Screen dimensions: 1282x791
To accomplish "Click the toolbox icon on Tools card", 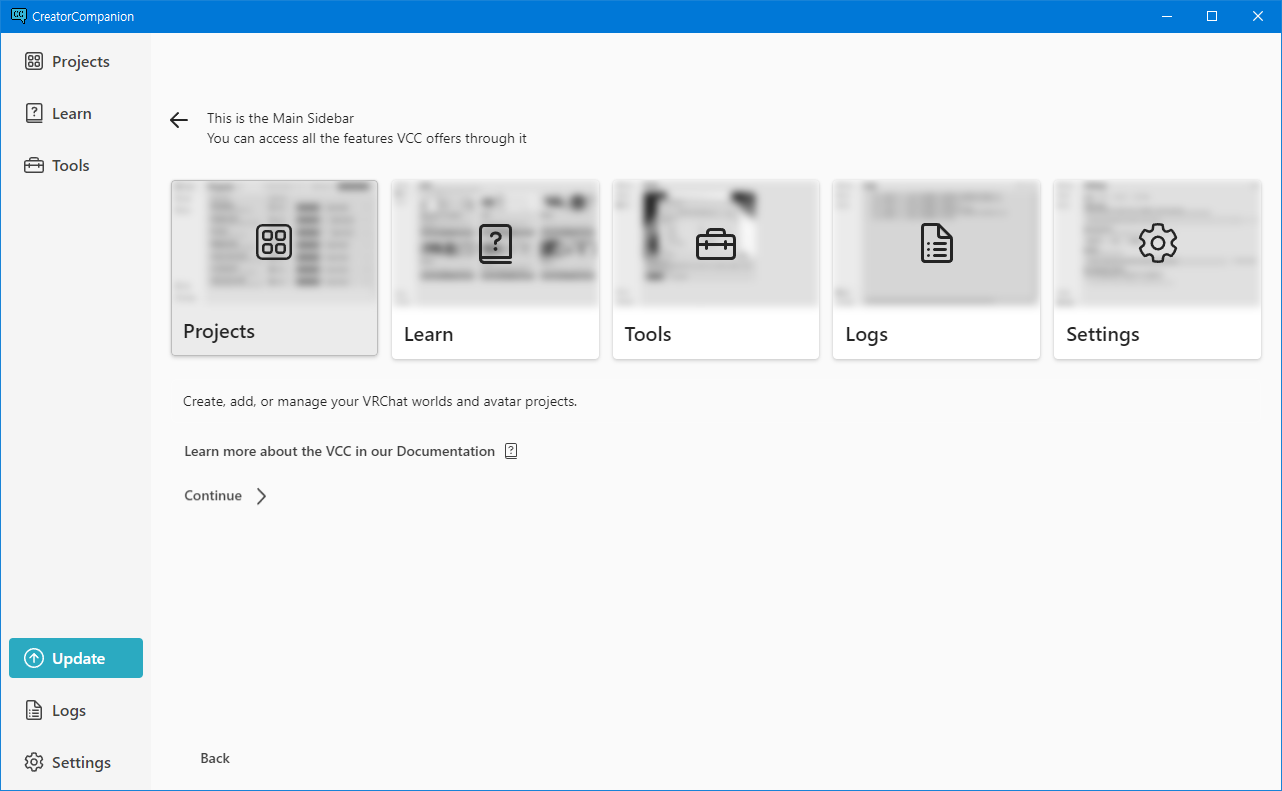I will point(716,243).
